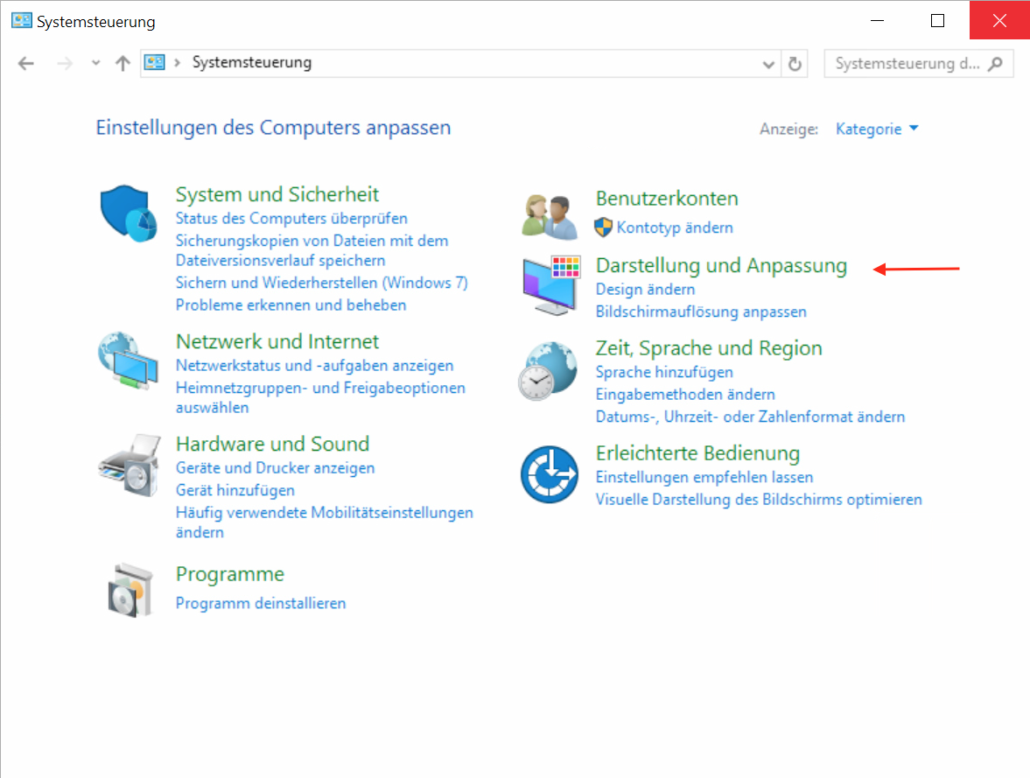Open the Bildschirmauflösung anpassen link
This screenshot has height=778, width=1030.
[701, 311]
